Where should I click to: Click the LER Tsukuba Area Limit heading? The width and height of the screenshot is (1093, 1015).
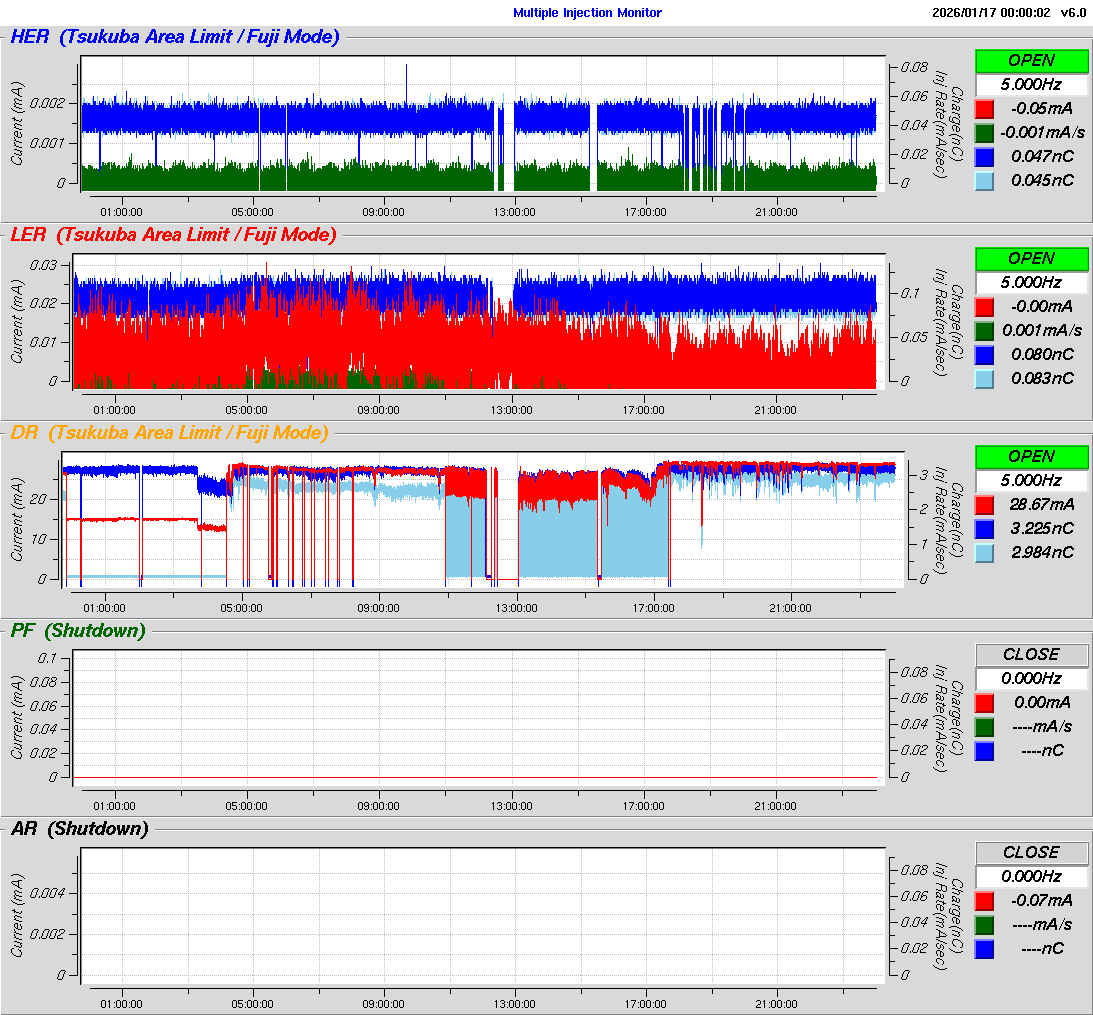pos(196,234)
